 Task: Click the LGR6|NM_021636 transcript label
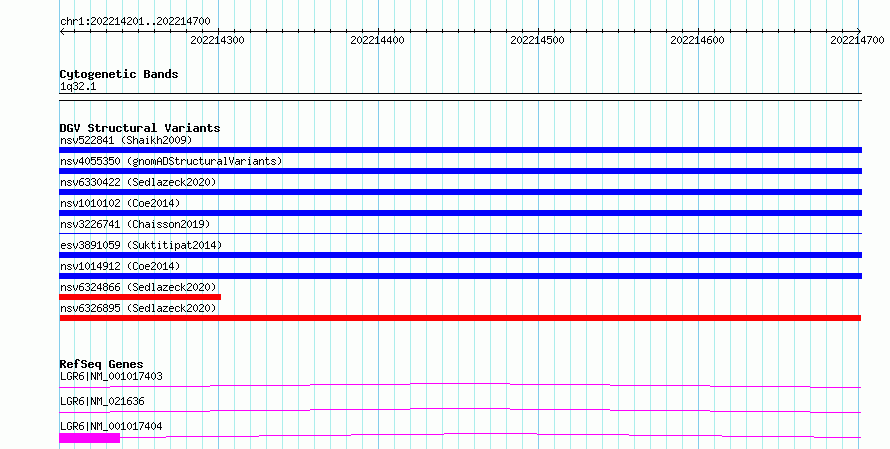tap(102, 401)
